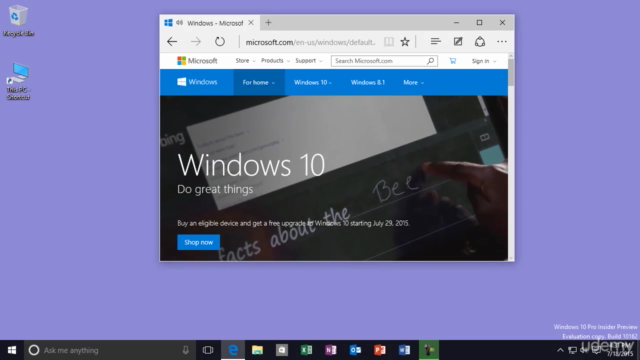
Task: Open Reading view icon in address bar
Action: [x=389, y=42]
